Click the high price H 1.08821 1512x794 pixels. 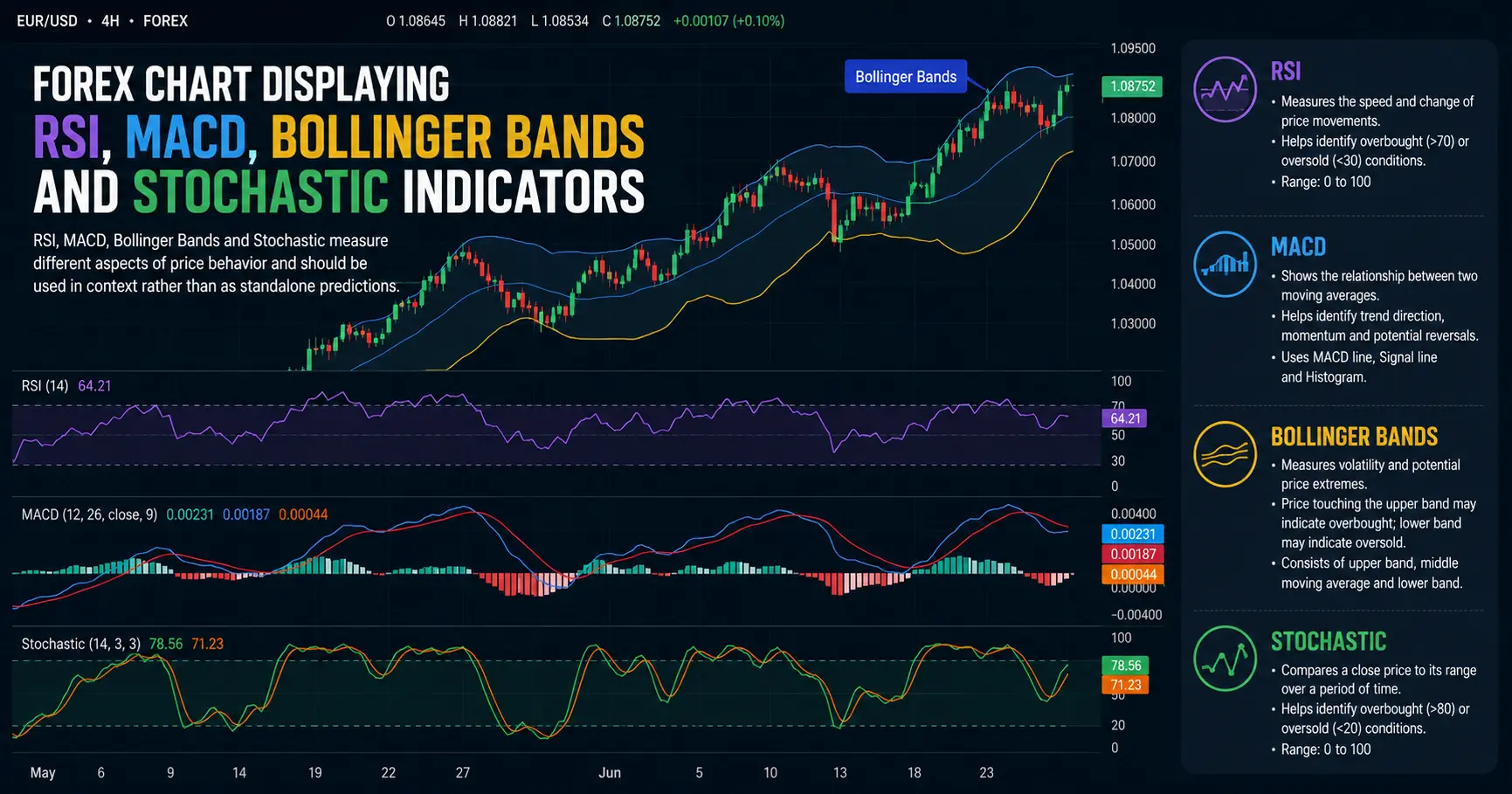488,21
